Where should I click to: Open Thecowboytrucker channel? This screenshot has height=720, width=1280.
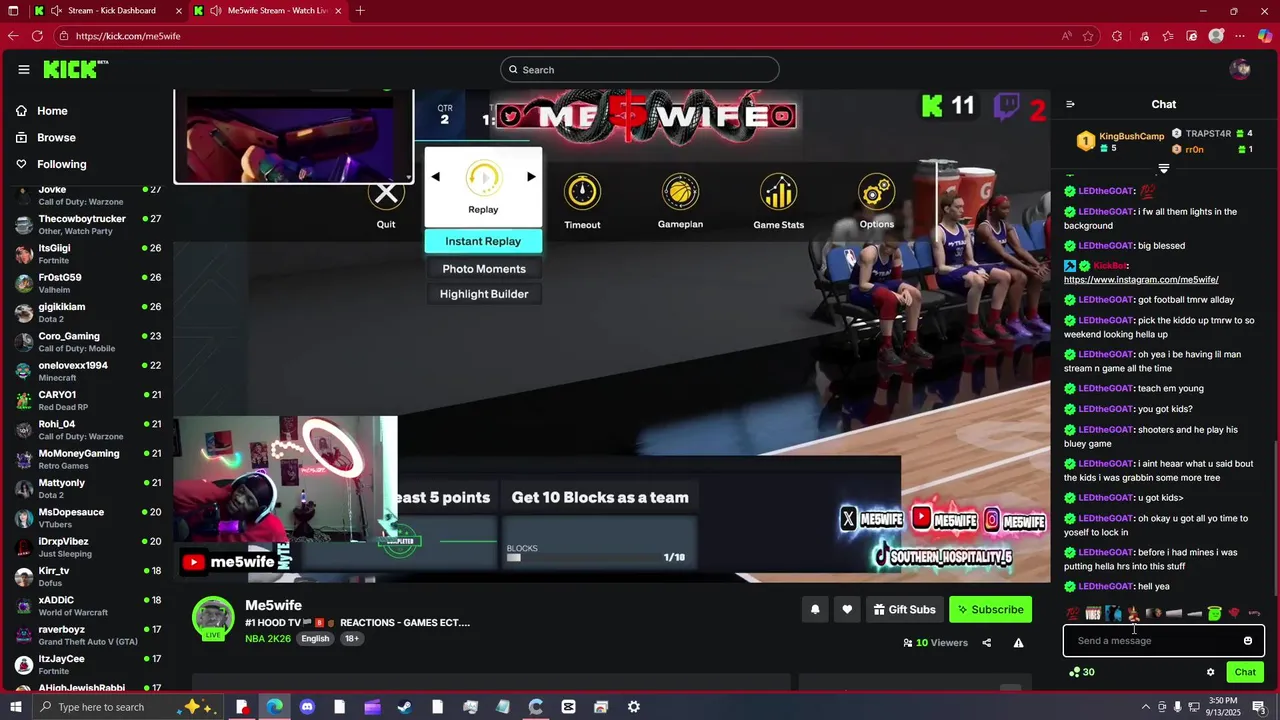[88, 224]
